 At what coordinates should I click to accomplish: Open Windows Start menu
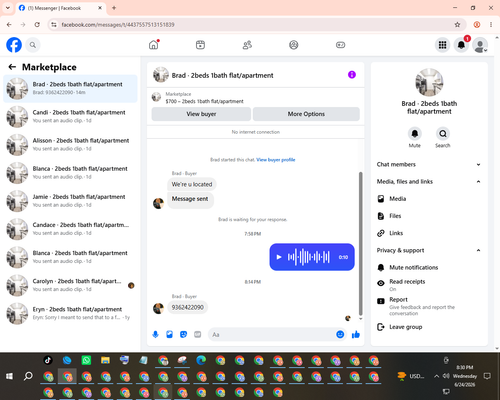[x=9, y=376]
